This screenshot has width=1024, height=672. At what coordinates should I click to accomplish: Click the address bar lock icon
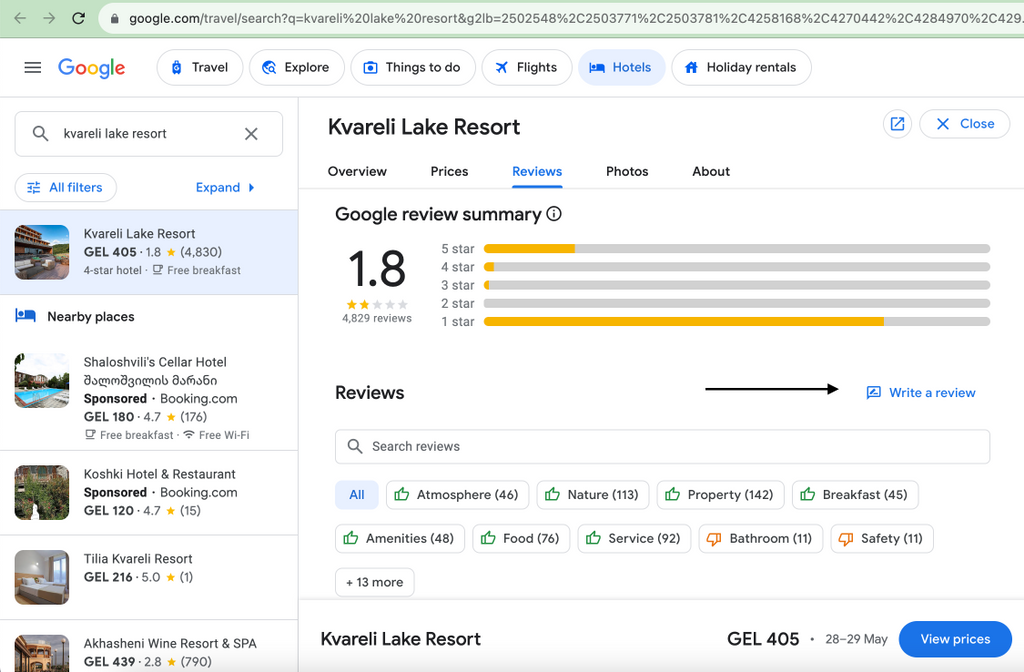click(115, 19)
